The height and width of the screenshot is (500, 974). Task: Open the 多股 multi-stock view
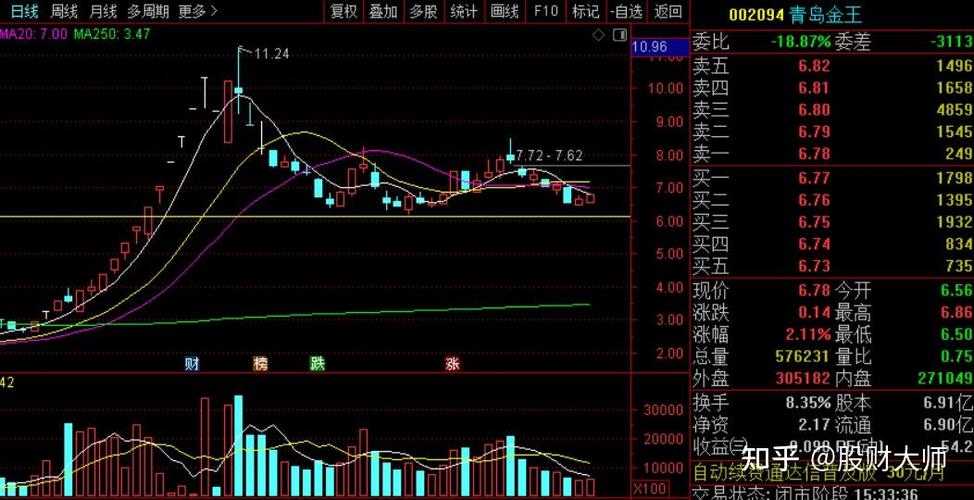(x=424, y=11)
